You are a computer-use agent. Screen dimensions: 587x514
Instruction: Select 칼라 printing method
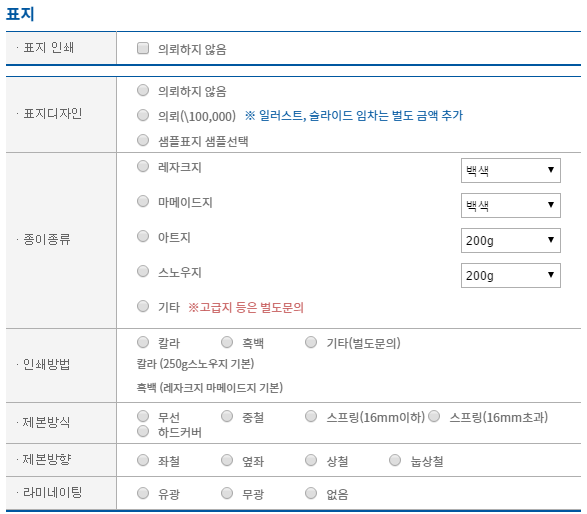[143, 342]
